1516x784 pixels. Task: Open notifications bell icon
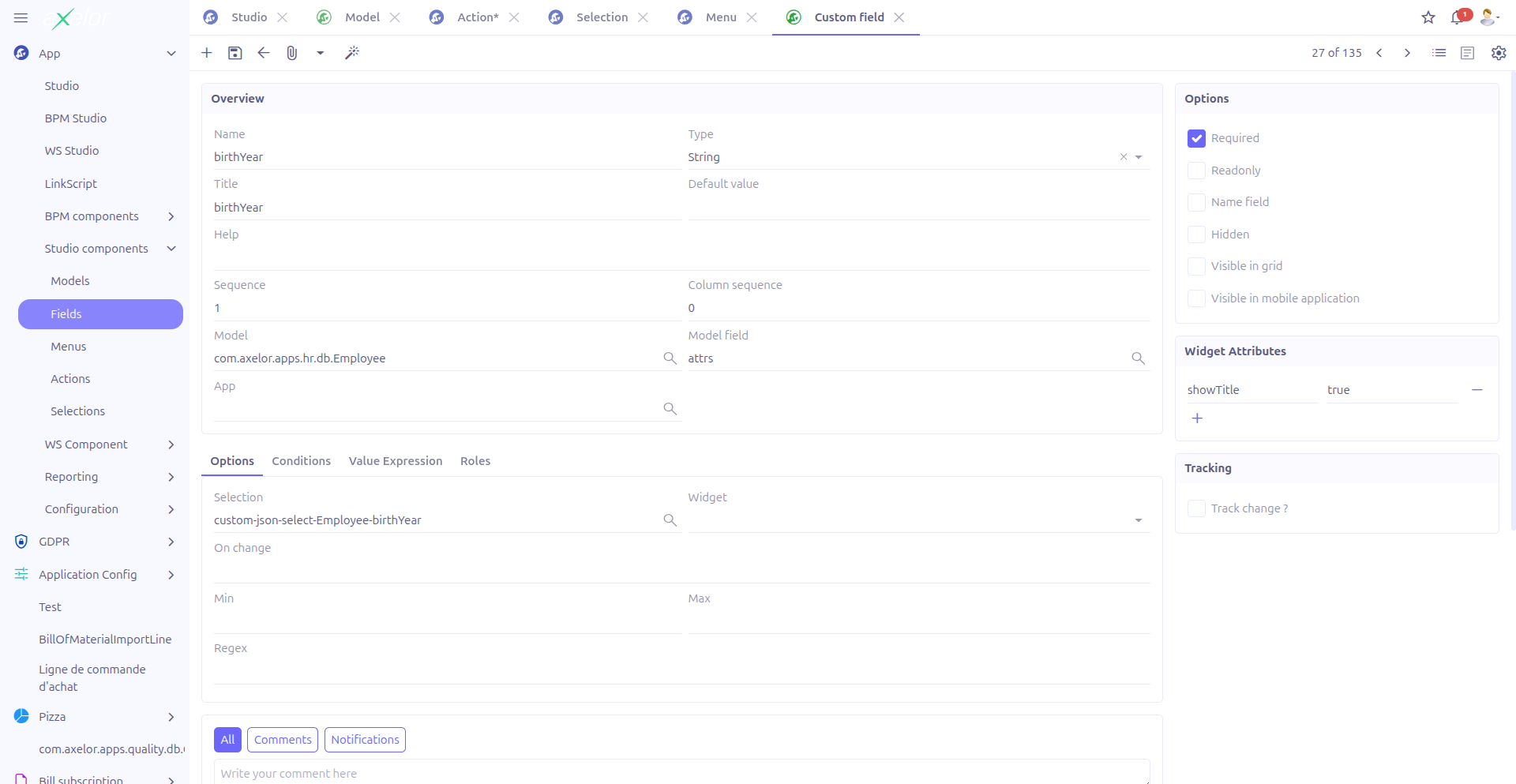click(1458, 17)
